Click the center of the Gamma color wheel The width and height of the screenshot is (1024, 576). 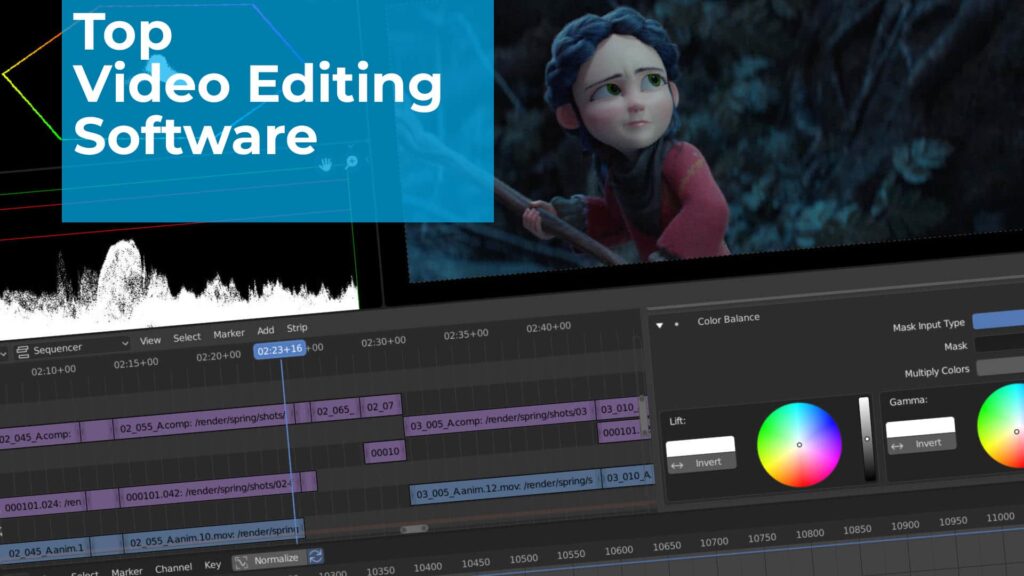click(x=1018, y=432)
